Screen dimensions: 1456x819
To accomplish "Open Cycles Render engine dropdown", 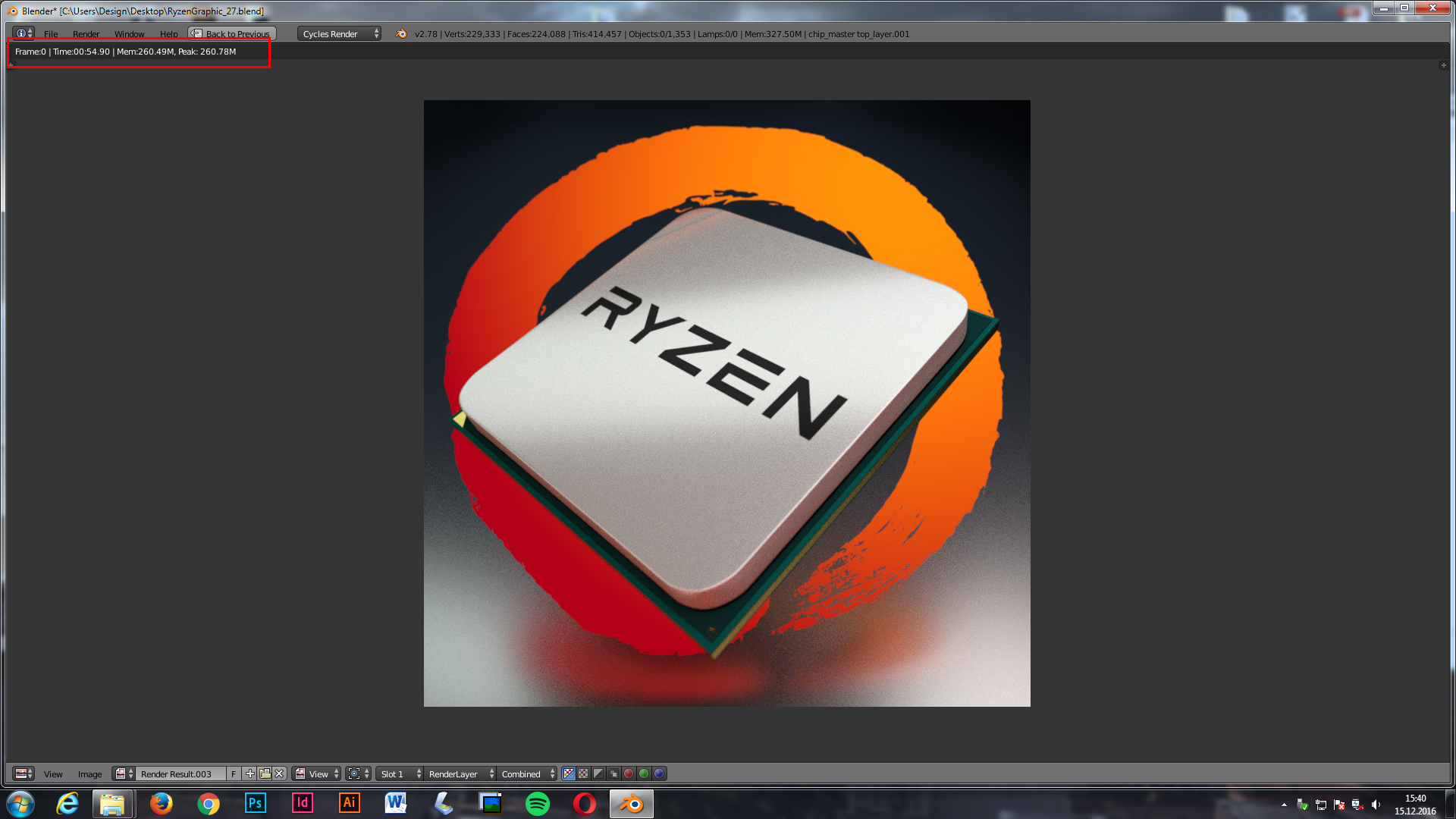I will tap(339, 34).
